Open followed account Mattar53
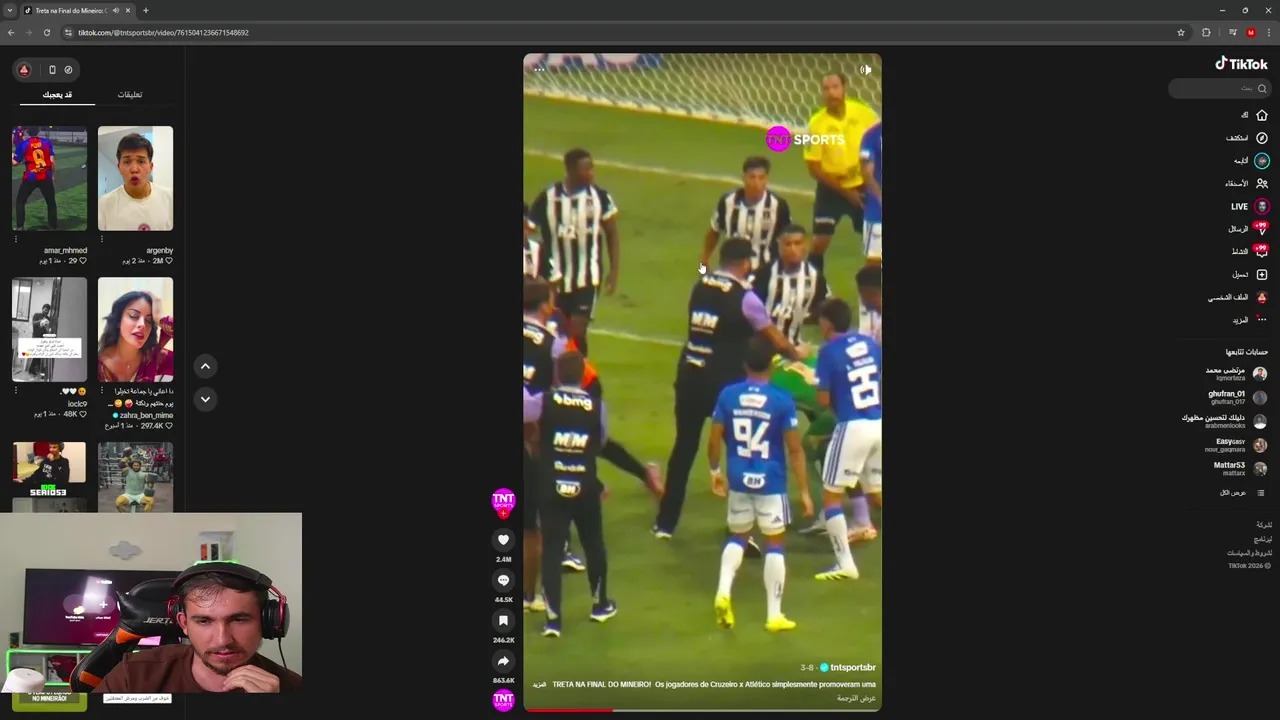This screenshot has width=1280, height=720. (x=1240, y=469)
